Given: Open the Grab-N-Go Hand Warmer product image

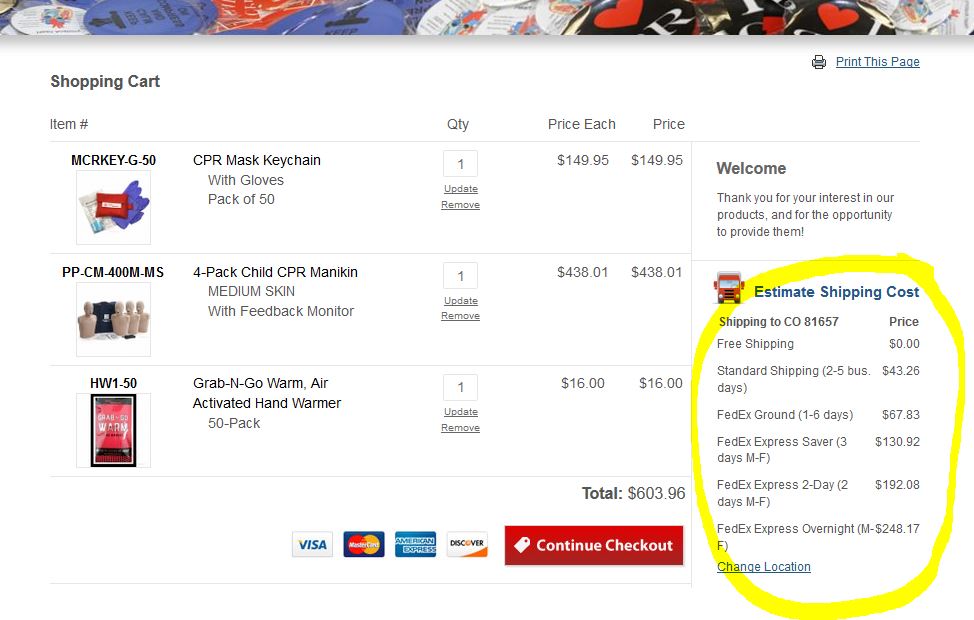Looking at the screenshot, I should [x=113, y=430].
